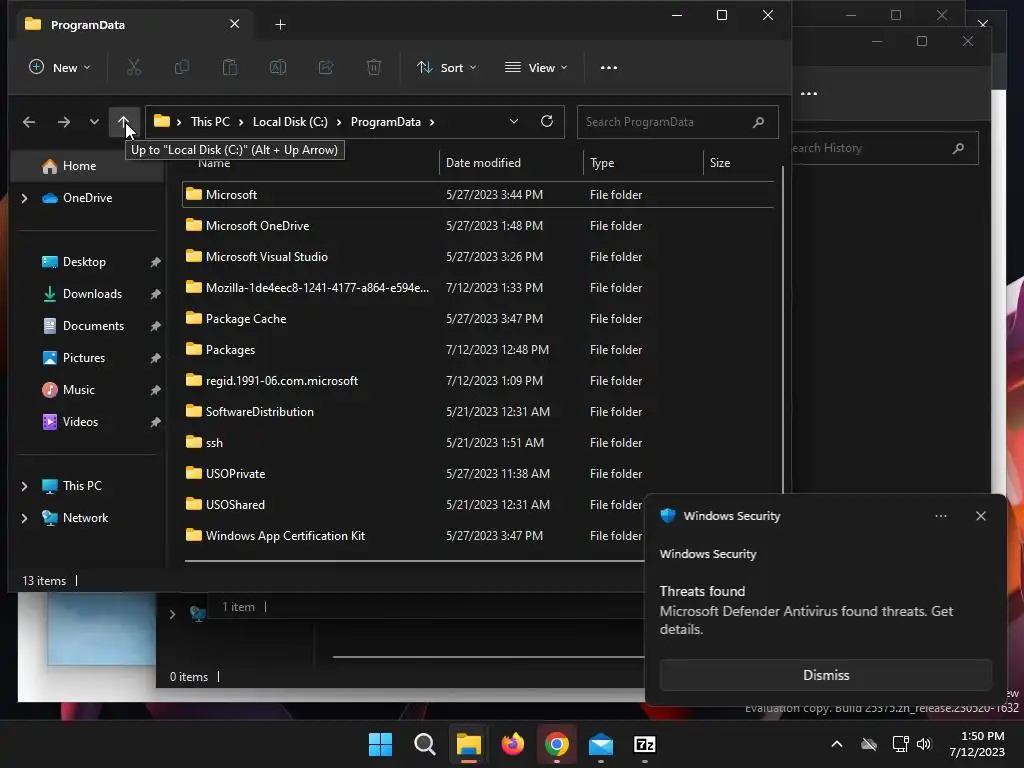Screen dimensions: 1024x768
Task: Expand chevron after ProgramData in breadcrumb
Action: click(432, 122)
